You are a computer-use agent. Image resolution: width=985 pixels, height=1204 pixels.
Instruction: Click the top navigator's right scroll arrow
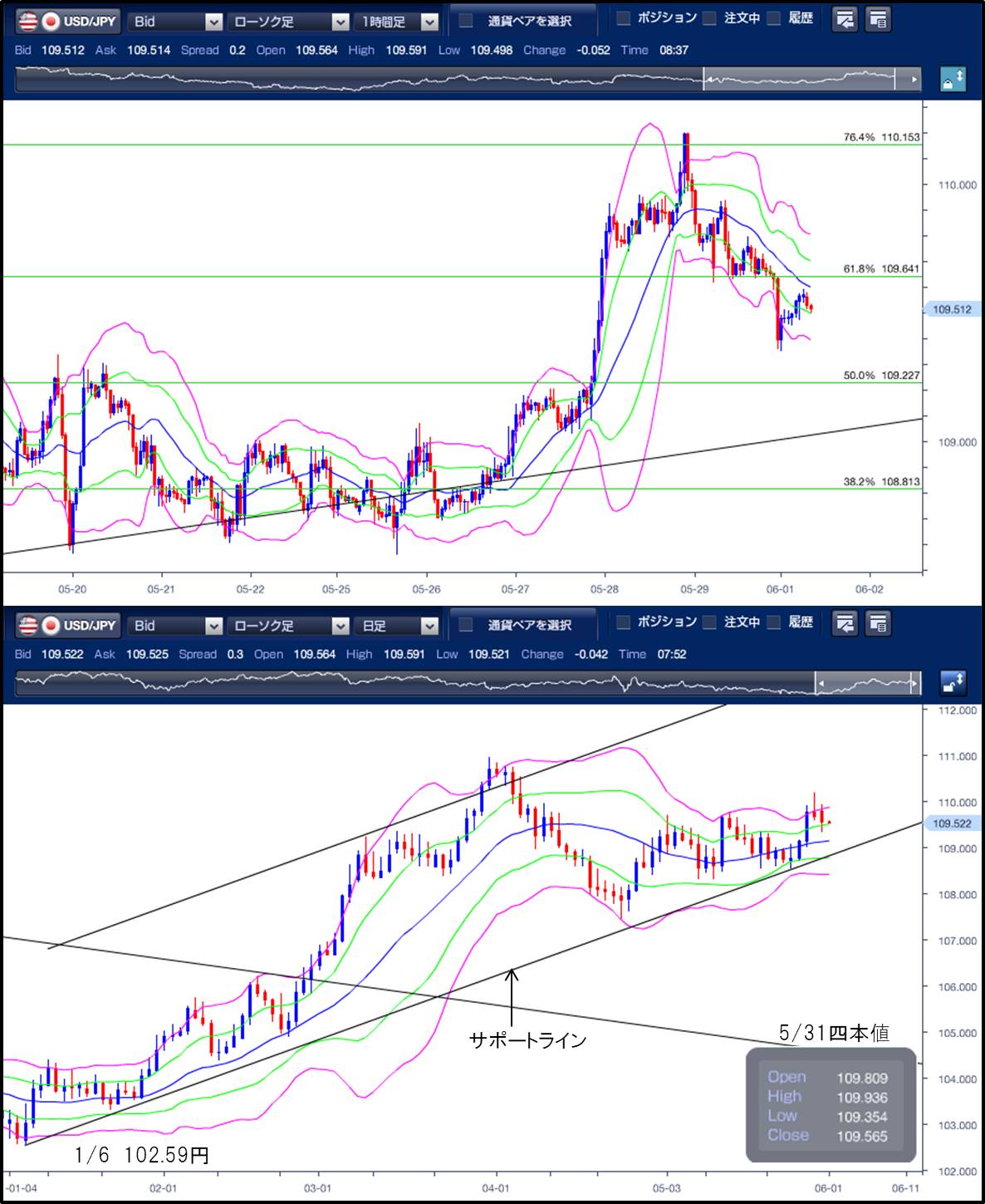pos(914,81)
